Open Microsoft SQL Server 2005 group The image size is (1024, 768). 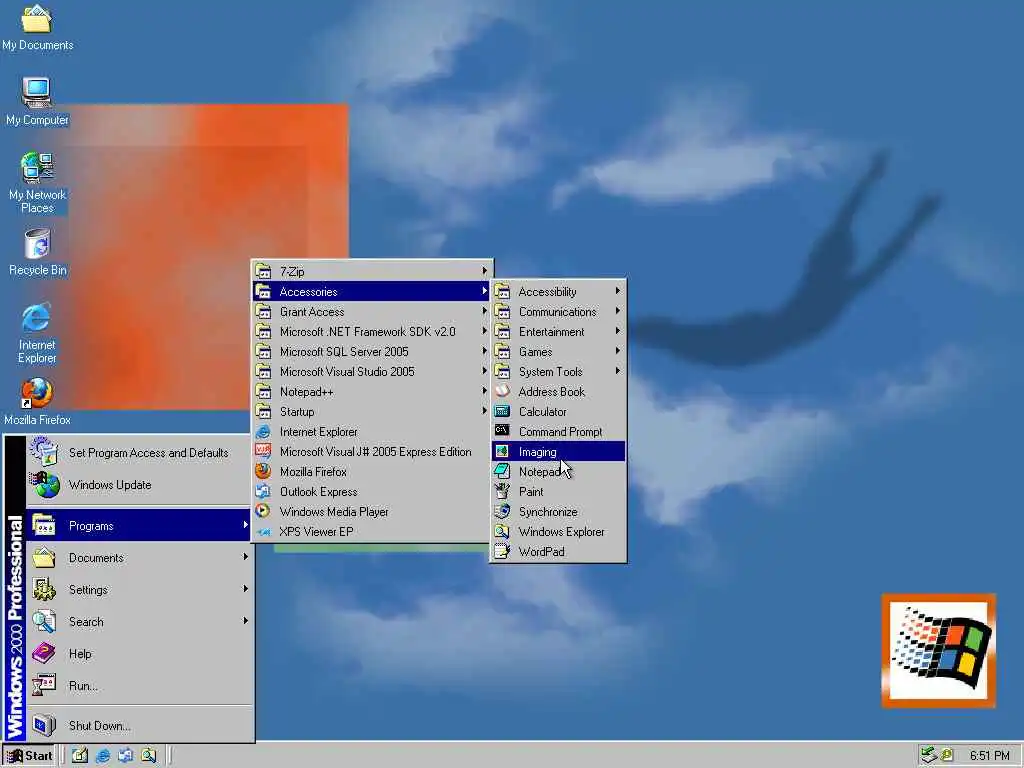pos(372,351)
